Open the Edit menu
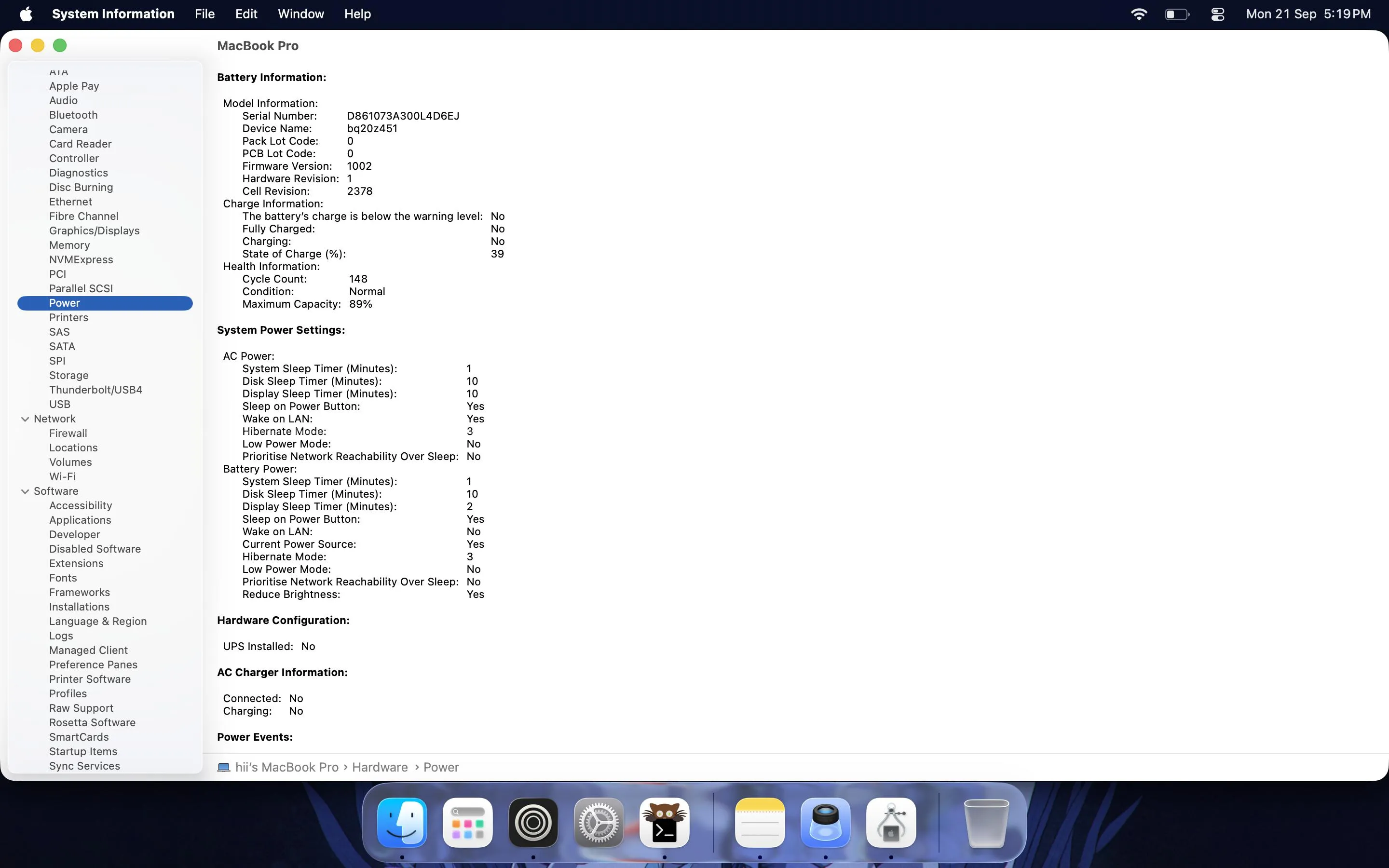Image resolution: width=1389 pixels, height=868 pixels. pyautogui.click(x=246, y=14)
